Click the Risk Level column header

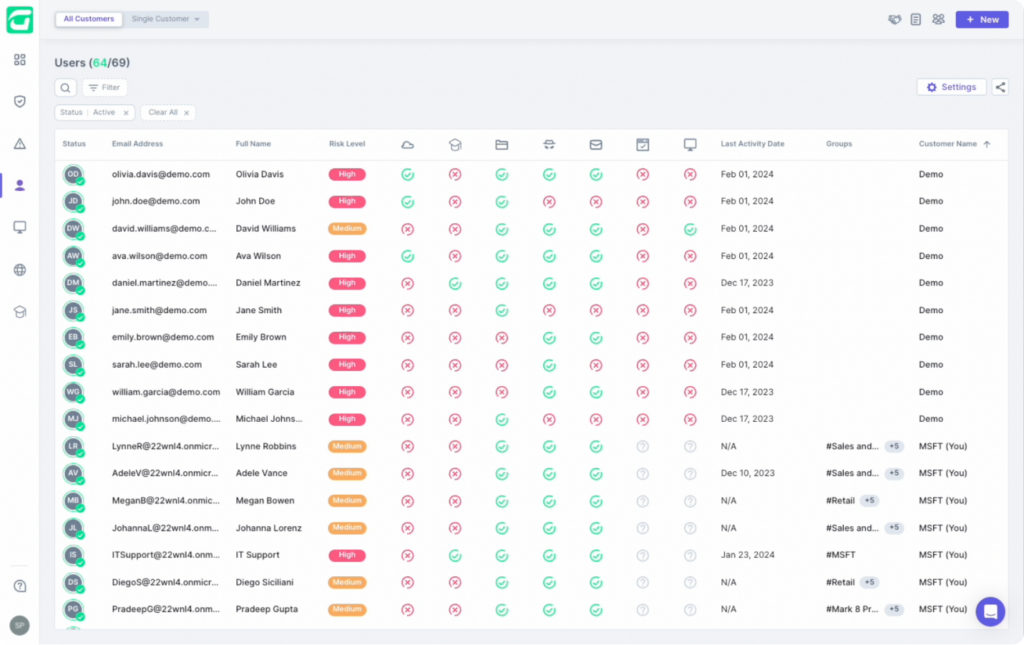pos(347,144)
